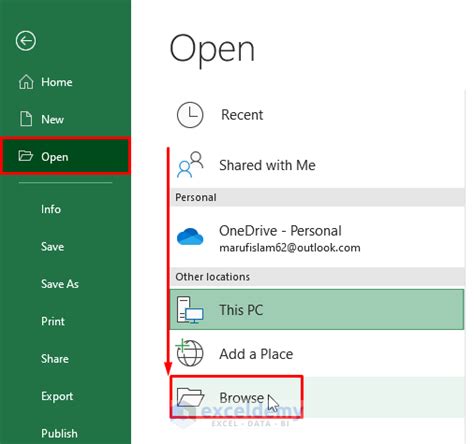Click the back arrow circle icon
The image size is (474, 444).
click(26, 41)
